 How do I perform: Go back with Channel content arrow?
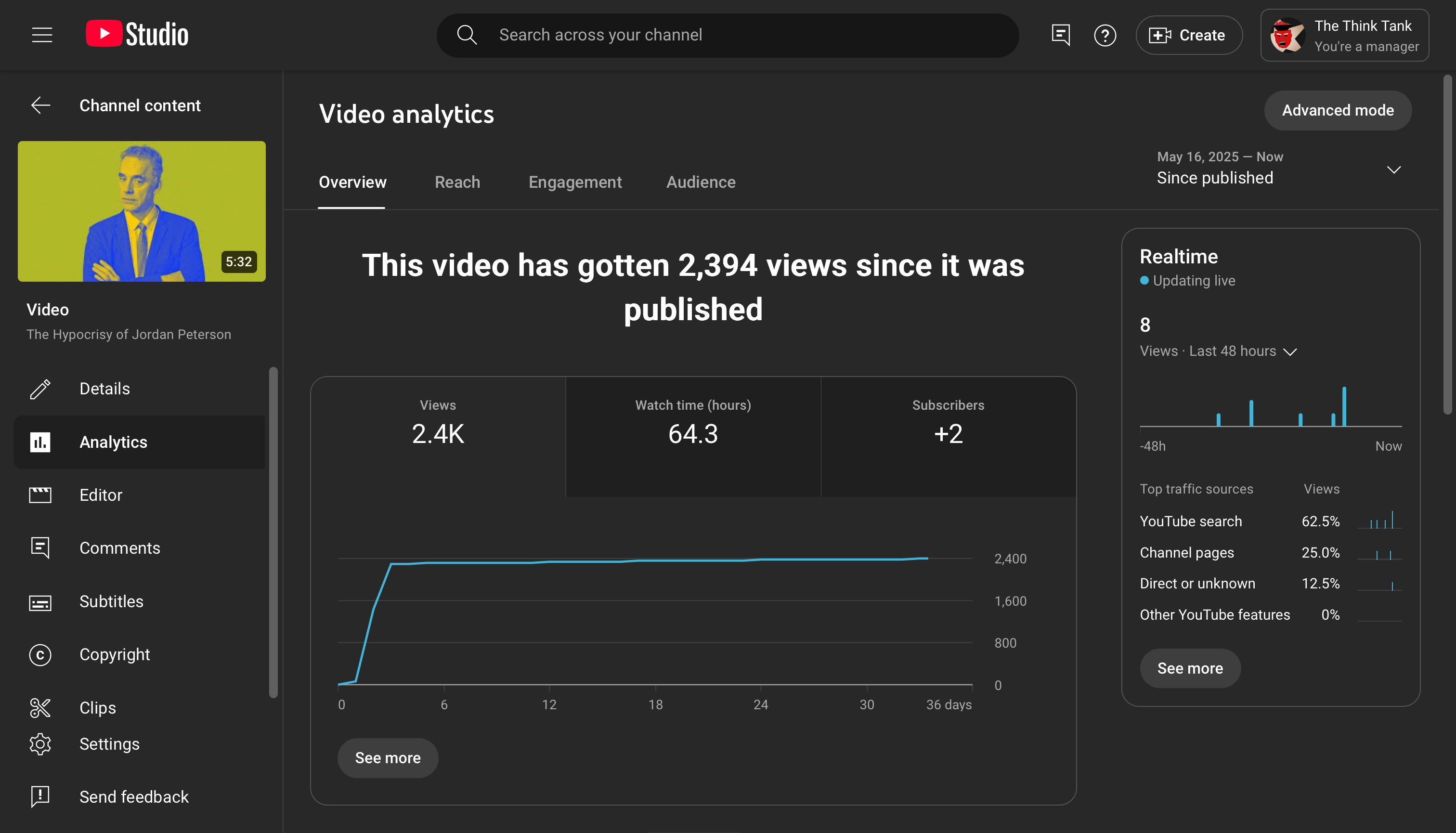(40, 105)
